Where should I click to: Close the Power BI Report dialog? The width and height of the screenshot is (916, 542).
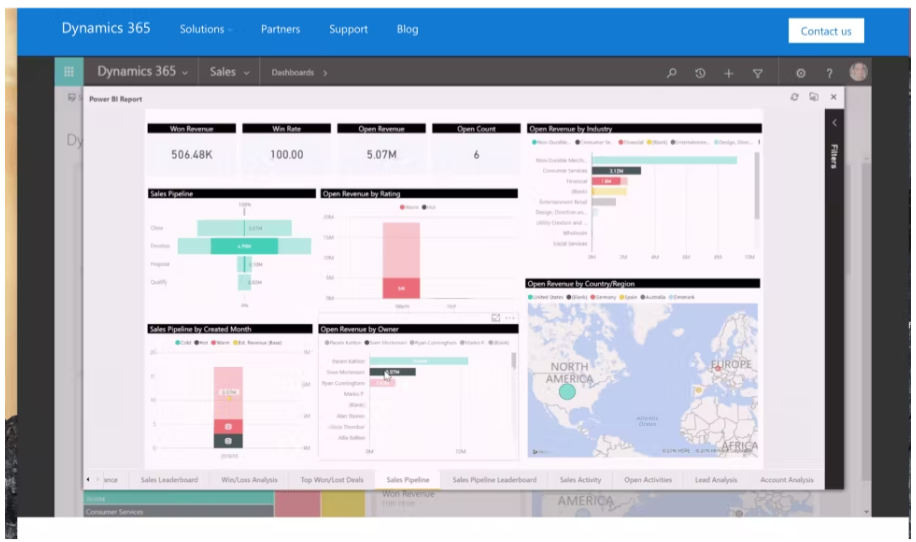pos(834,97)
